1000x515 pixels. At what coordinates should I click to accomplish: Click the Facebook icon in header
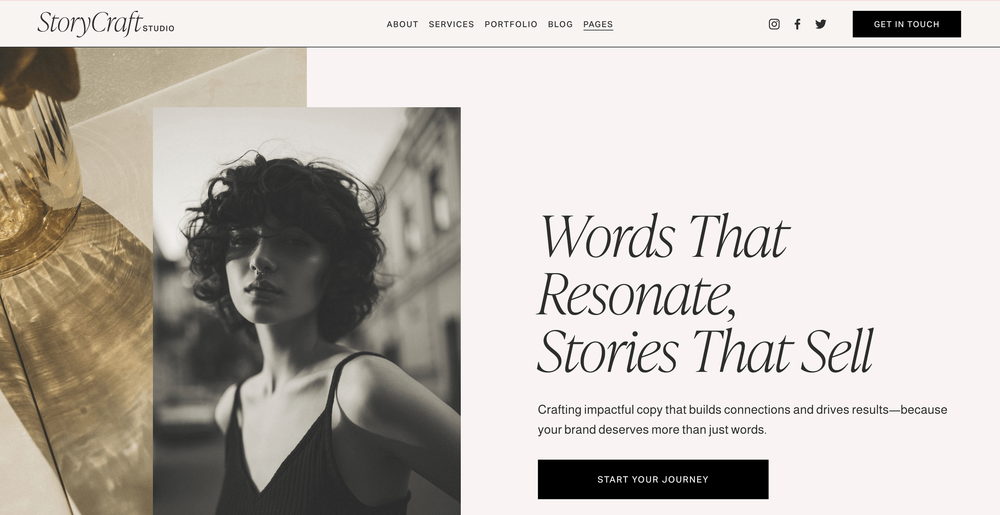click(x=797, y=24)
